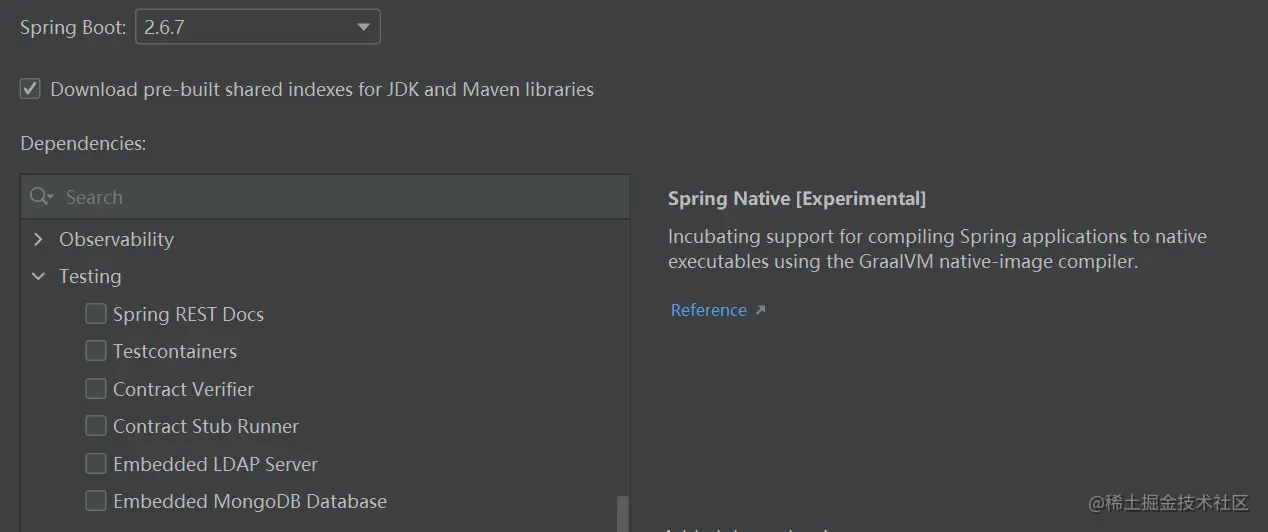Click the Spring REST Docs label

coord(188,314)
